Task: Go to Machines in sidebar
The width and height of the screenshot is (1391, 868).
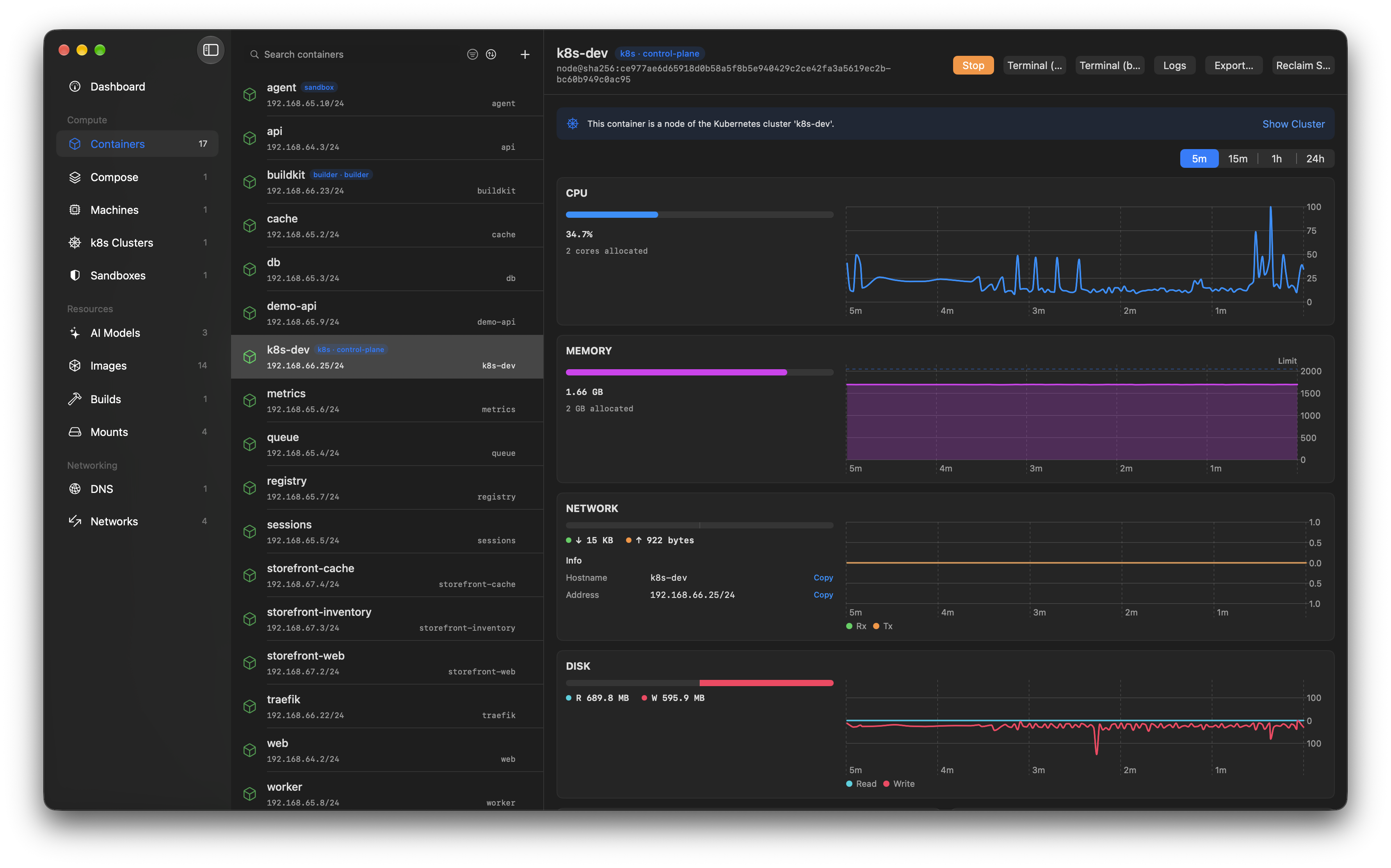Action: (137, 210)
